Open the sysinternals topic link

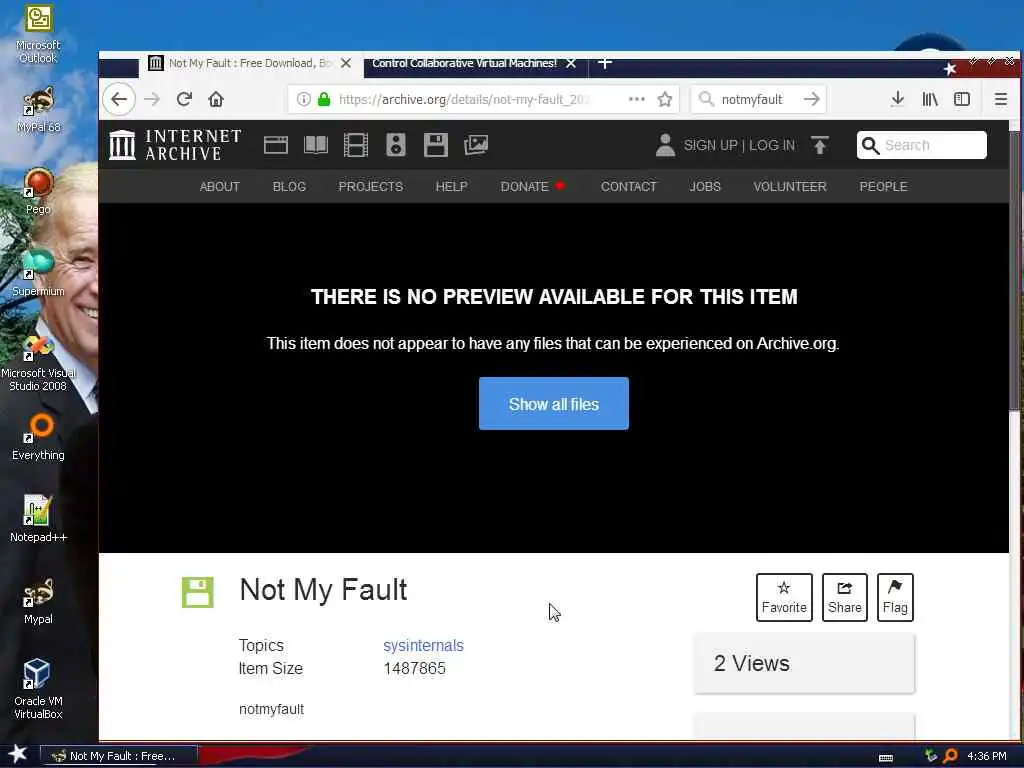pyautogui.click(x=423, y=645)
